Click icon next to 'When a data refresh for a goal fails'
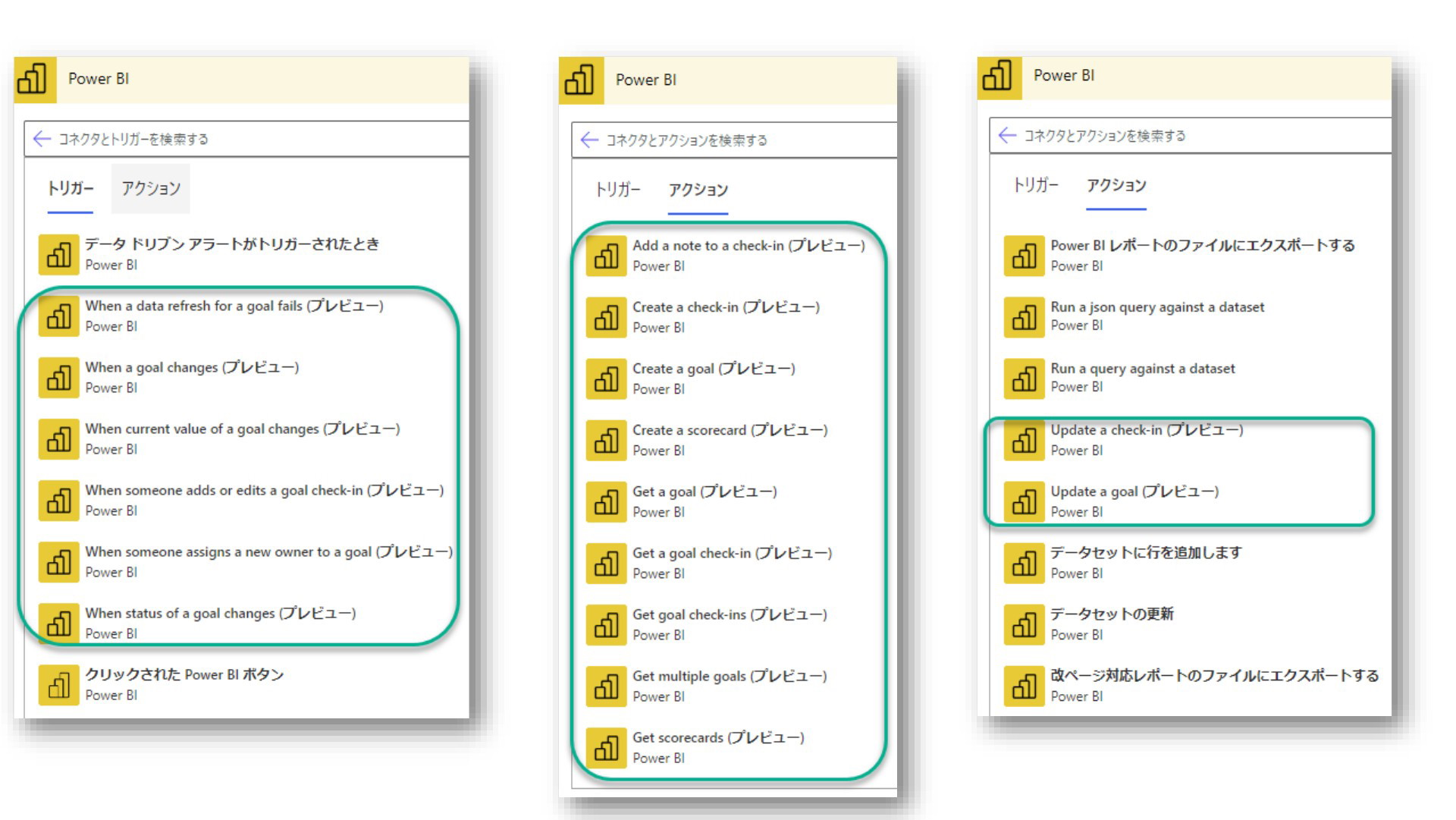Image resolution: width=1456 pixels, height=820 pixels. pos(59,316)
